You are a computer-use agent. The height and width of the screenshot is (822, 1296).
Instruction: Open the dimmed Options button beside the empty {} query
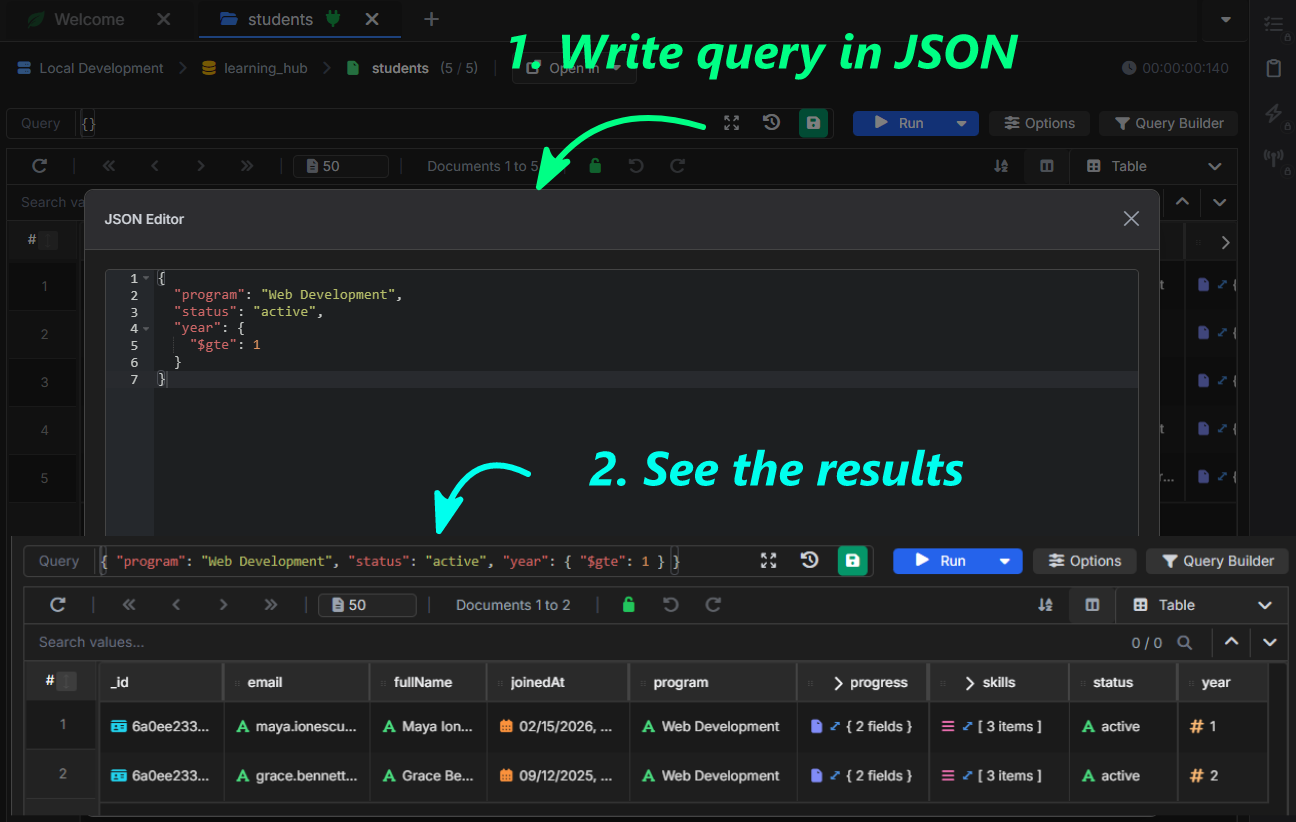point(1039,123)
